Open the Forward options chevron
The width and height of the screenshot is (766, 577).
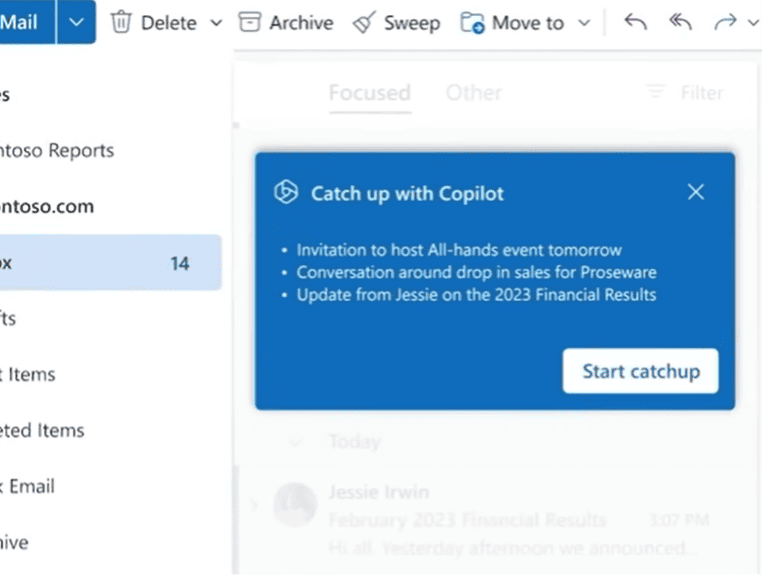(753, 22)
